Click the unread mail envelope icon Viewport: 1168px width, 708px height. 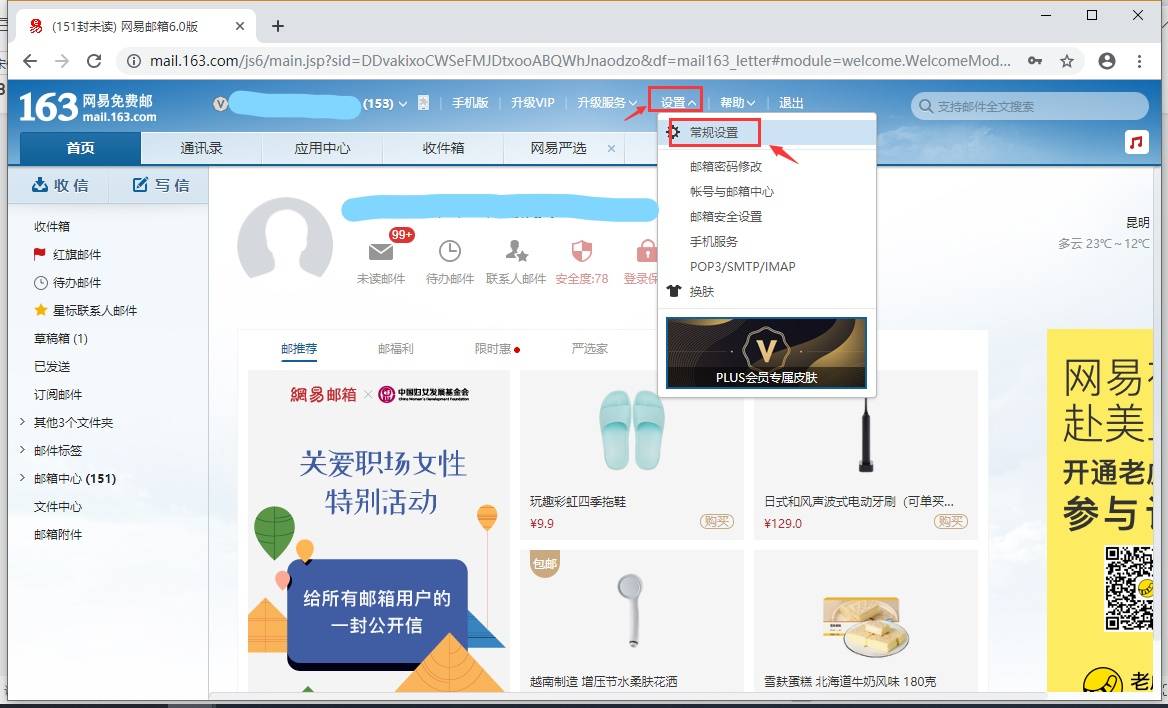pos(381,251)
